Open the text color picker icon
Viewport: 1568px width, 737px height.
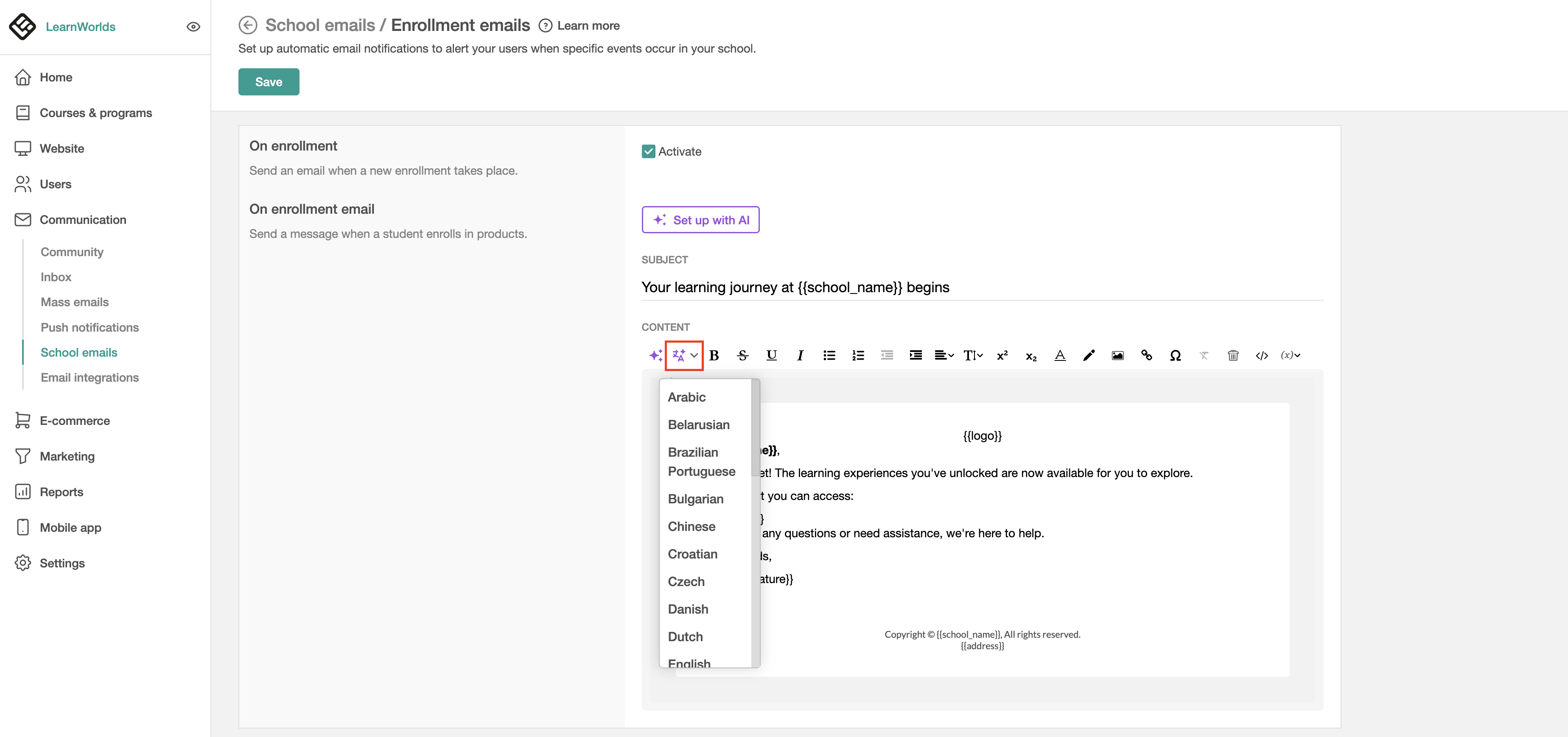(x=1060, y=355)
